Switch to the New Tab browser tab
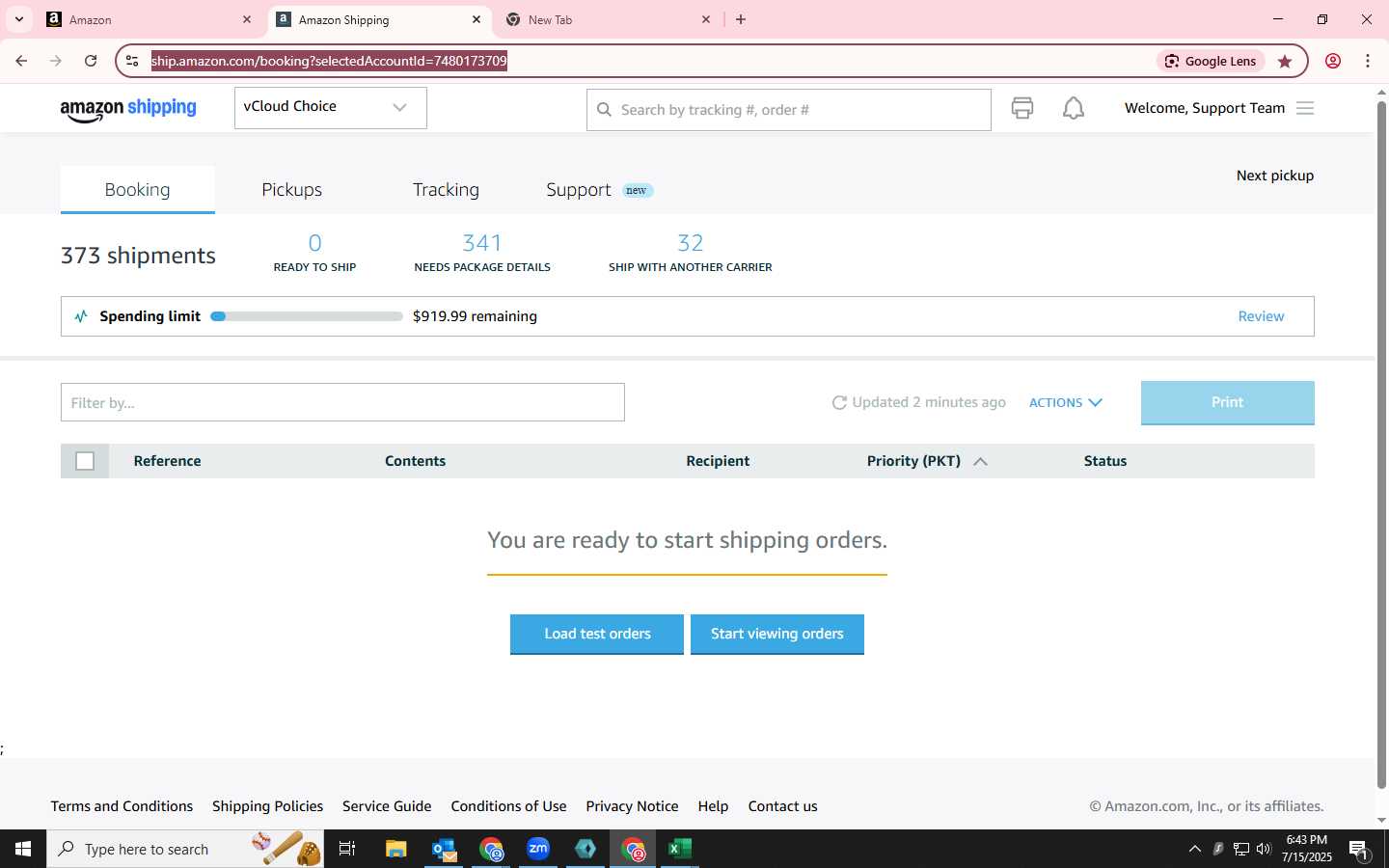Viewport: 1389px width, 868px height. [x=610, y=19]
